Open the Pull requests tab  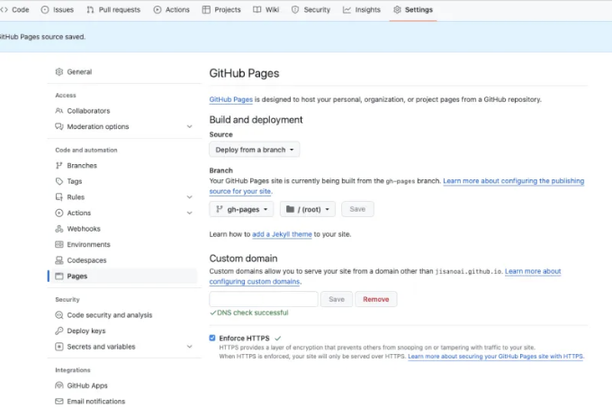114,10
